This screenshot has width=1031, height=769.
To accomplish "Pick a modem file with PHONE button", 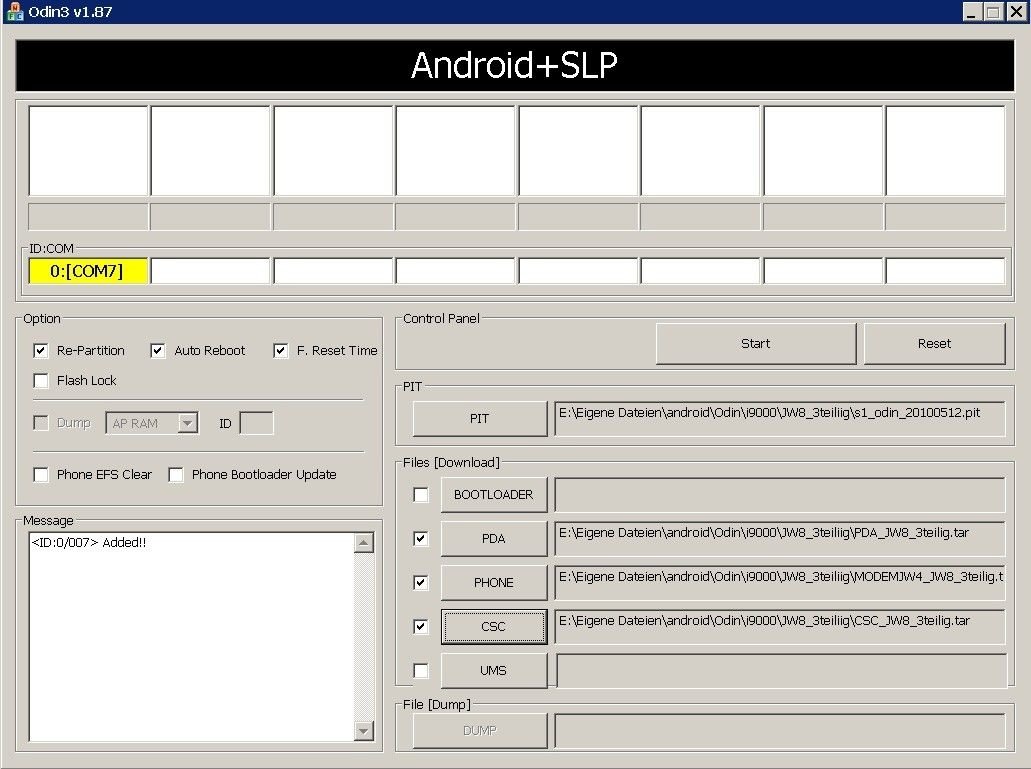I will [494, 582].
